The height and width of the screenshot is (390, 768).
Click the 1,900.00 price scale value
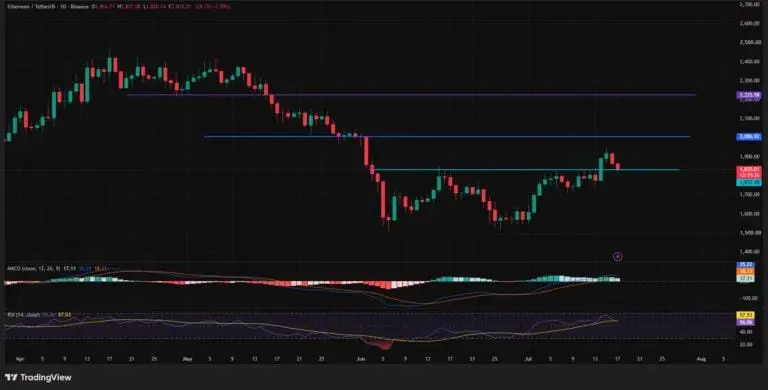[x=750, y=157]
